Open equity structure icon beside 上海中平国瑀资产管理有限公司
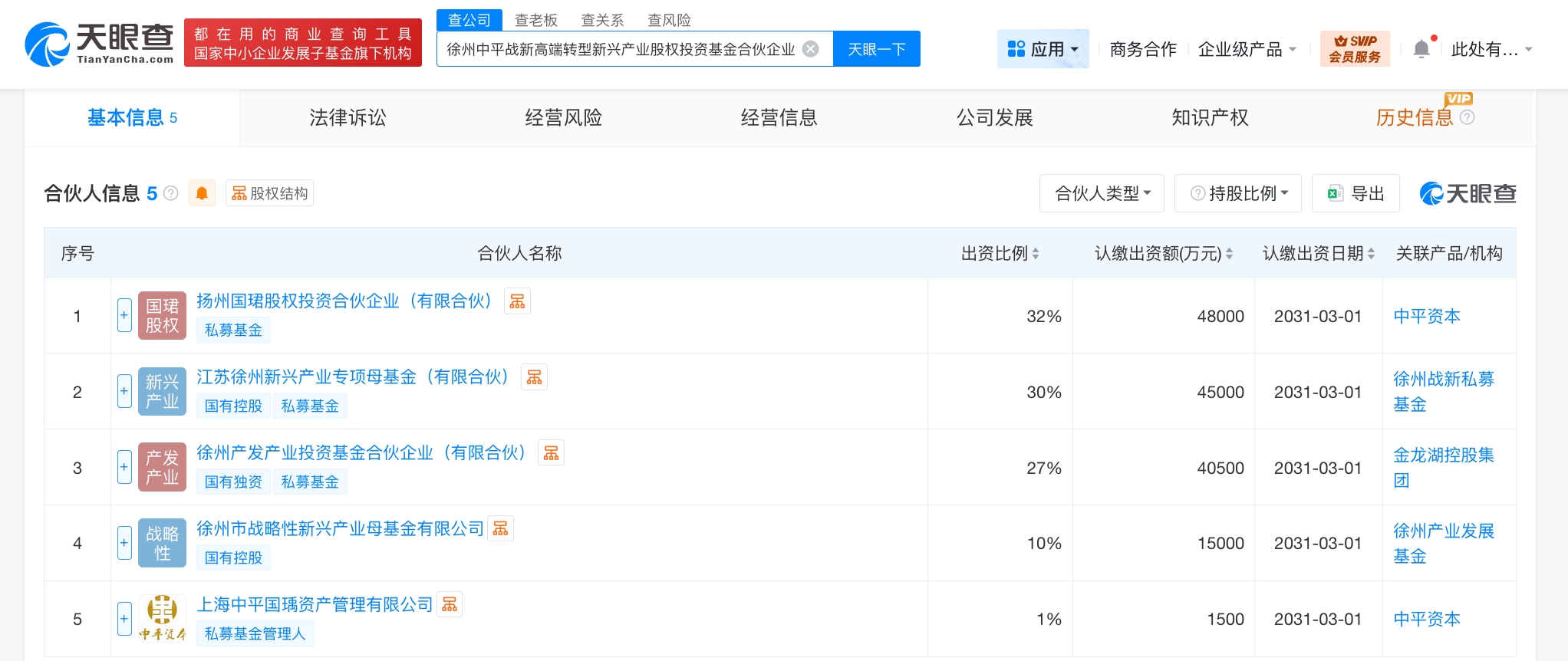Viewport: 1568px width, 661px height. 450,605
